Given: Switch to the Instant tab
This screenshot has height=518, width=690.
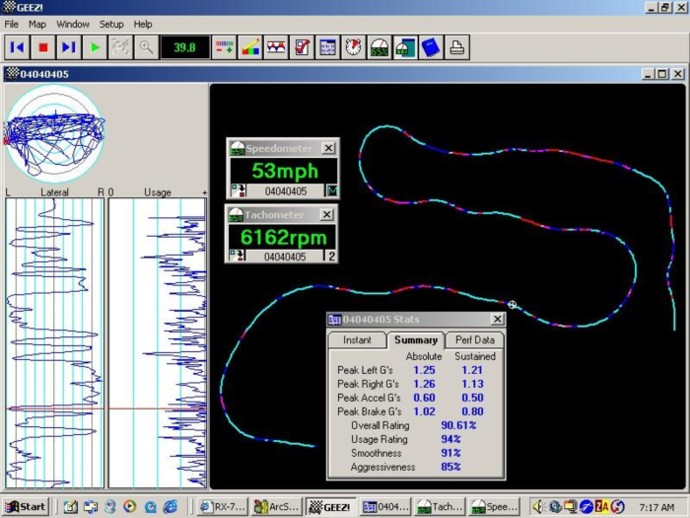Looking at the screenshot, I should (x=357, y=340).
